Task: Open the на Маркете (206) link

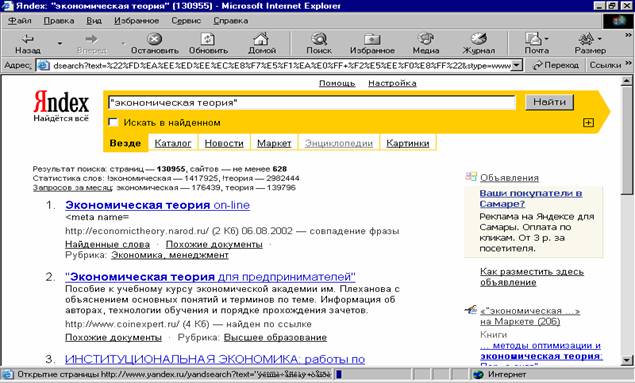Action: (520, 321)
